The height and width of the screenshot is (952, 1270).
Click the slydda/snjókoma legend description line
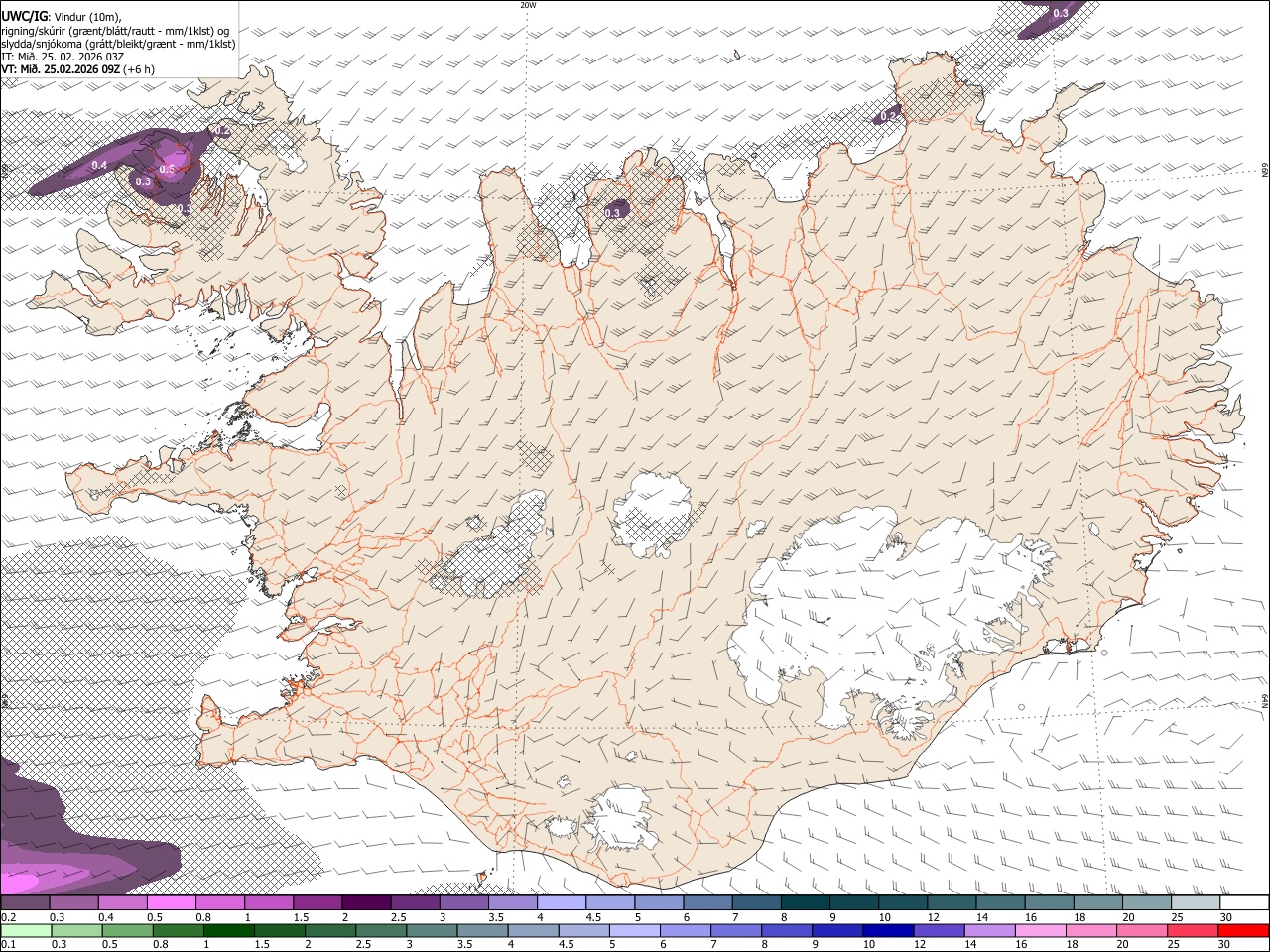[x=118, y=44]
